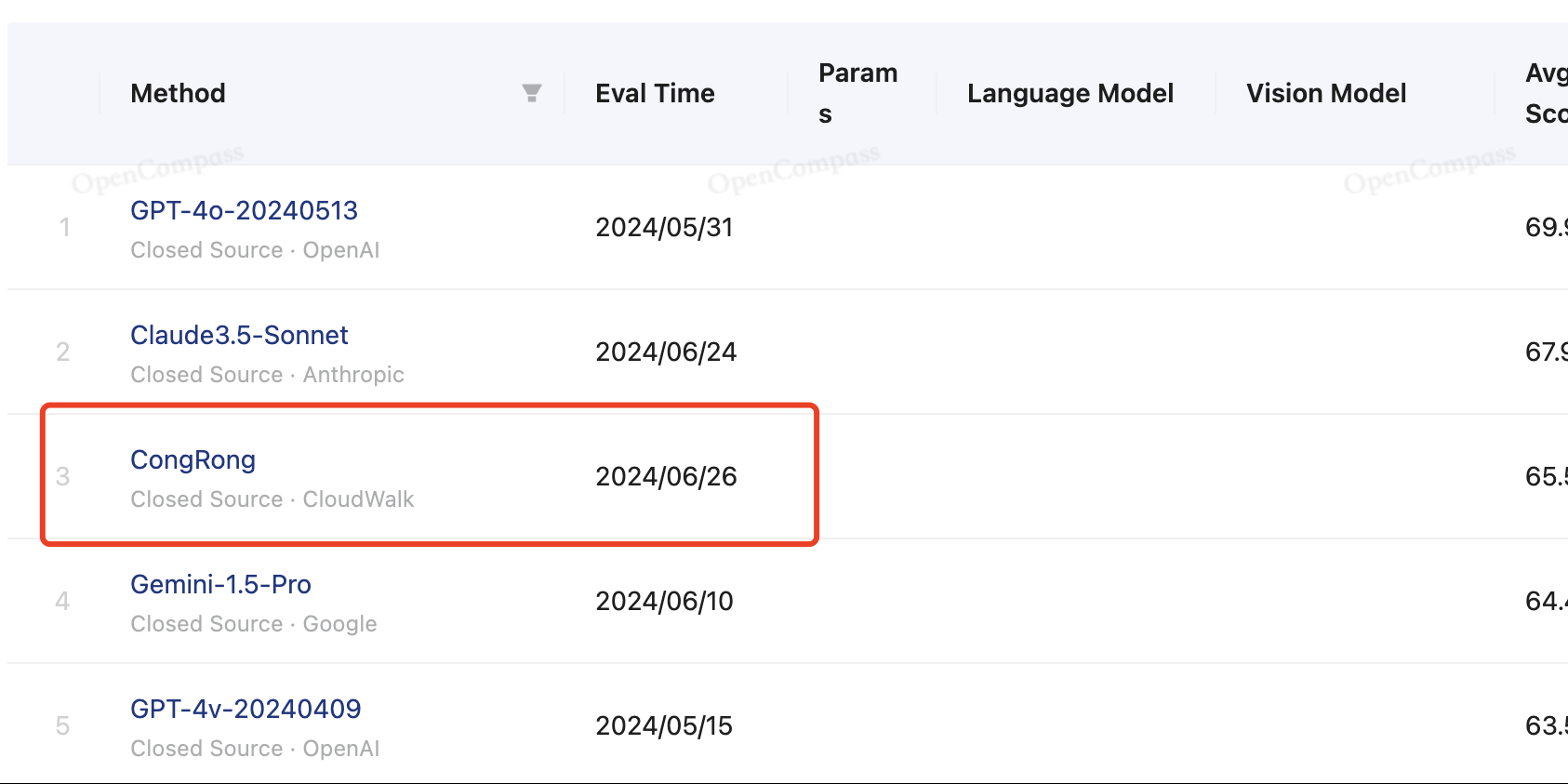Viewport: 1568px width, 784px height.
Task: Click Closed Source · CloudWalk subtitle
Action: pyautogui.click(x=272, y=499)
